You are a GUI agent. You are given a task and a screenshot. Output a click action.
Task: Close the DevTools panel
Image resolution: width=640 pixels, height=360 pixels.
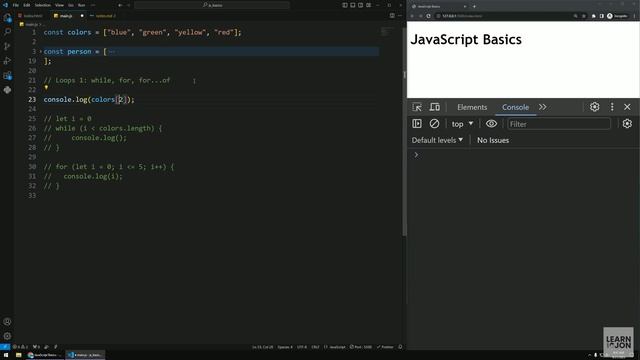point(627,107)
